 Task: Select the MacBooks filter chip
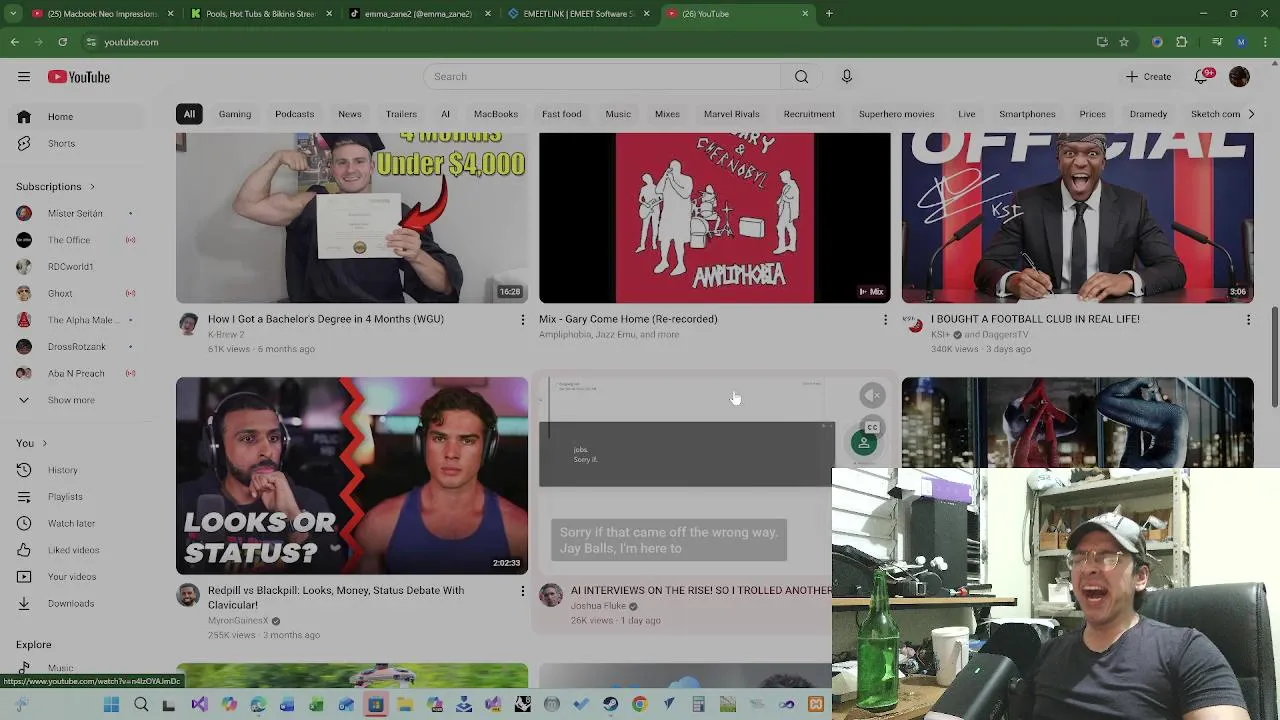(496, 114)
